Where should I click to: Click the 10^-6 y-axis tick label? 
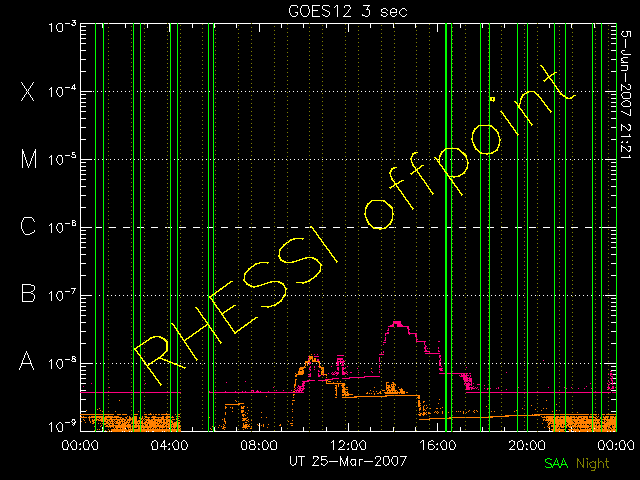(x=62, y=227)
